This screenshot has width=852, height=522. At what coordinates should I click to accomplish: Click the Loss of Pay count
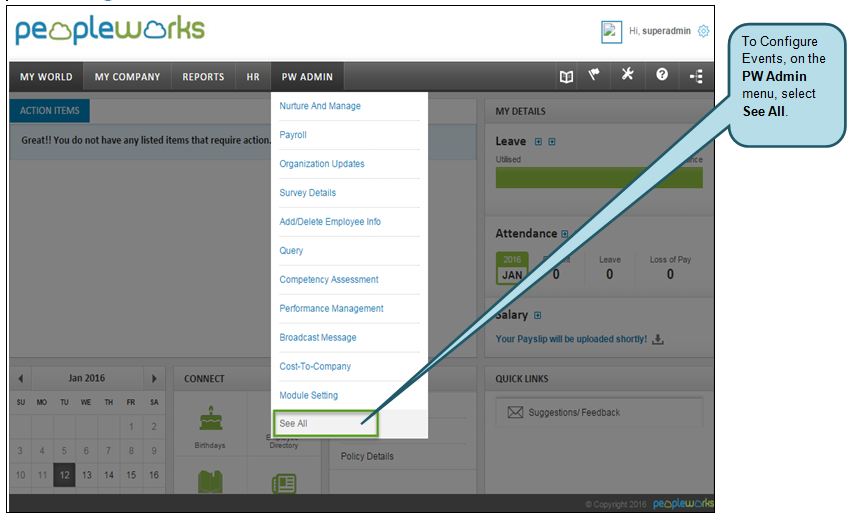tap(670, 274)
